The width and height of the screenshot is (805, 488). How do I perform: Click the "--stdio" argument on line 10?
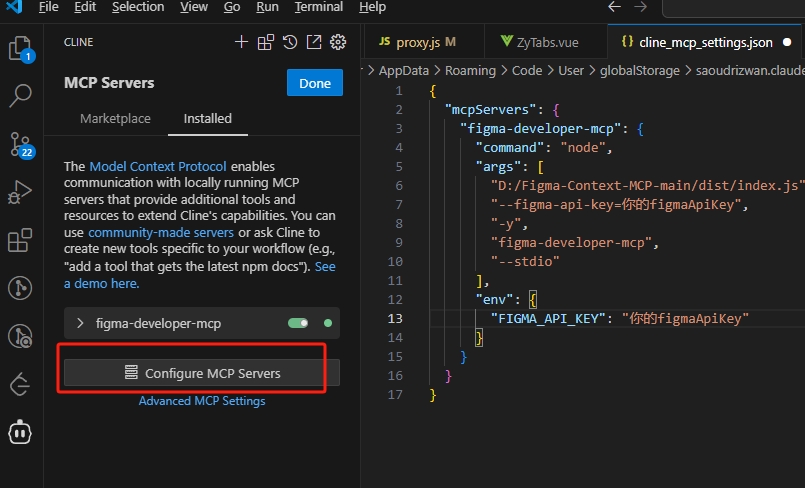[525, 261]
